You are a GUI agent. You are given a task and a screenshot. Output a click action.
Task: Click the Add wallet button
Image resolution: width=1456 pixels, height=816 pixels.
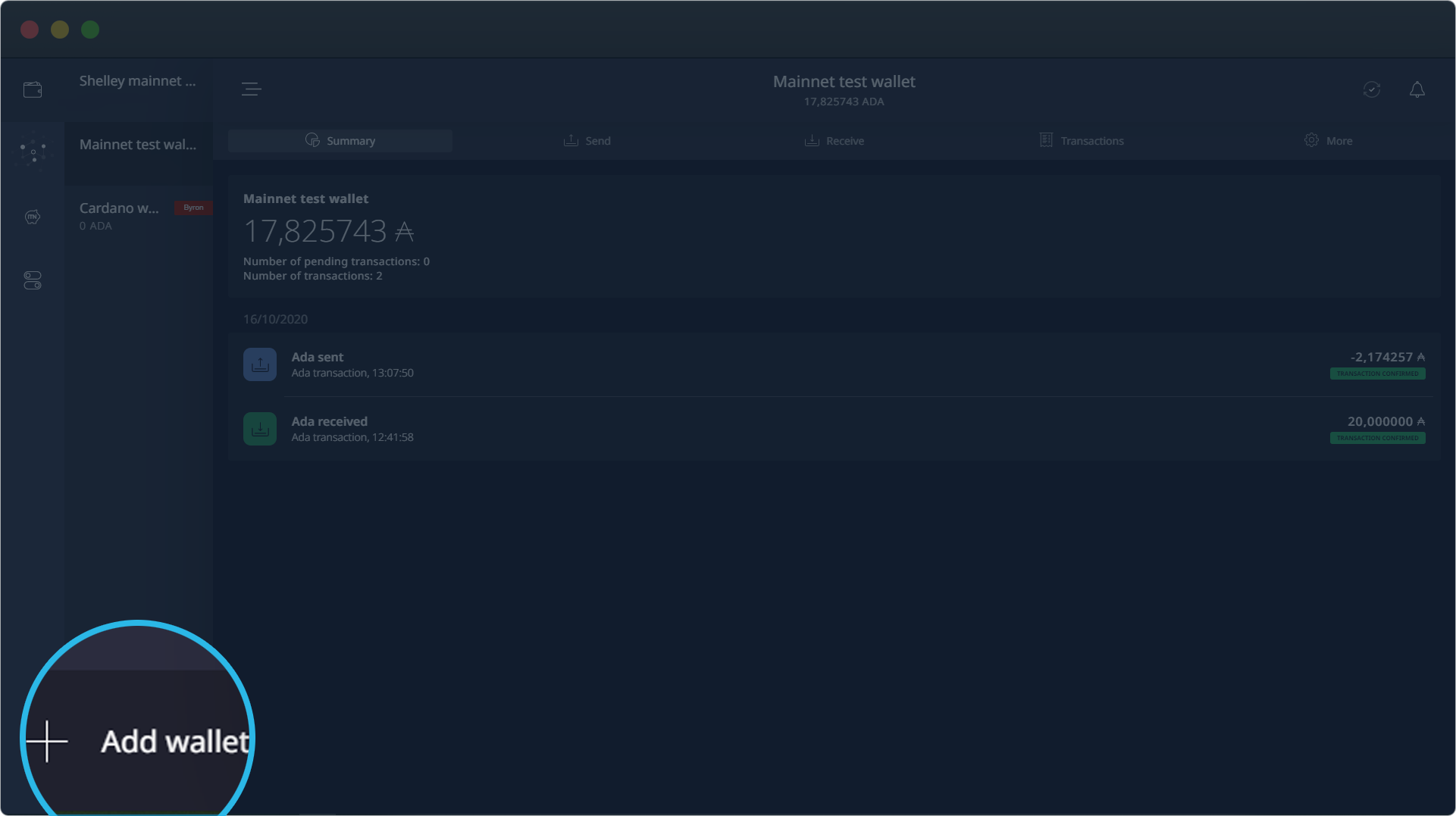(138, 741)
